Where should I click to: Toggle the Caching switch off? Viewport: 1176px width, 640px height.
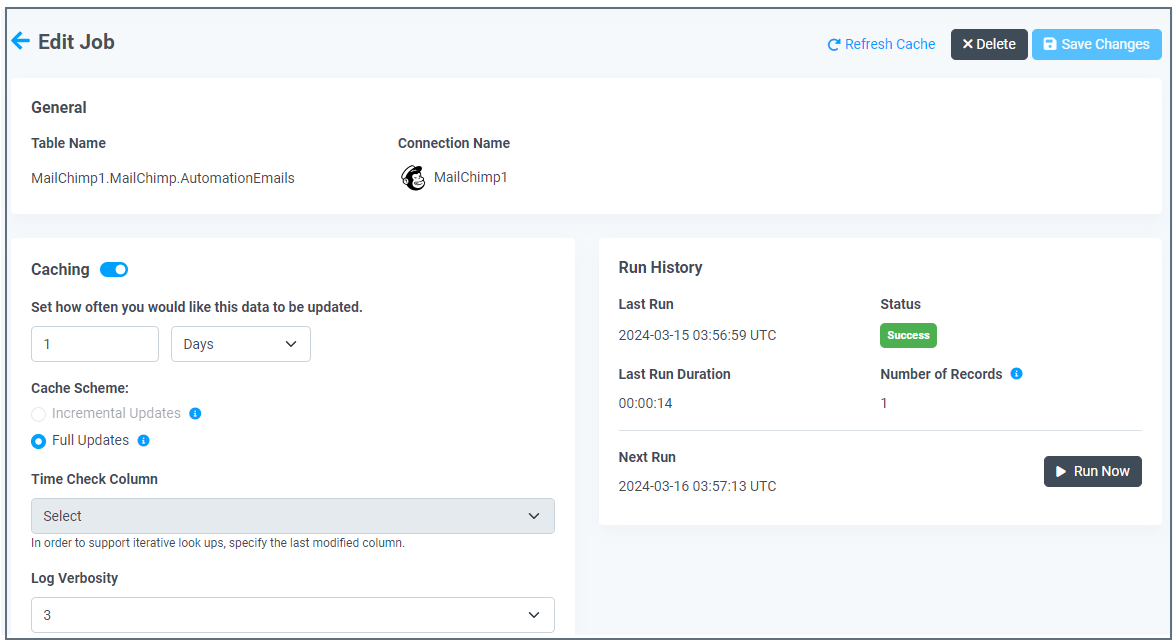[114, 269]
